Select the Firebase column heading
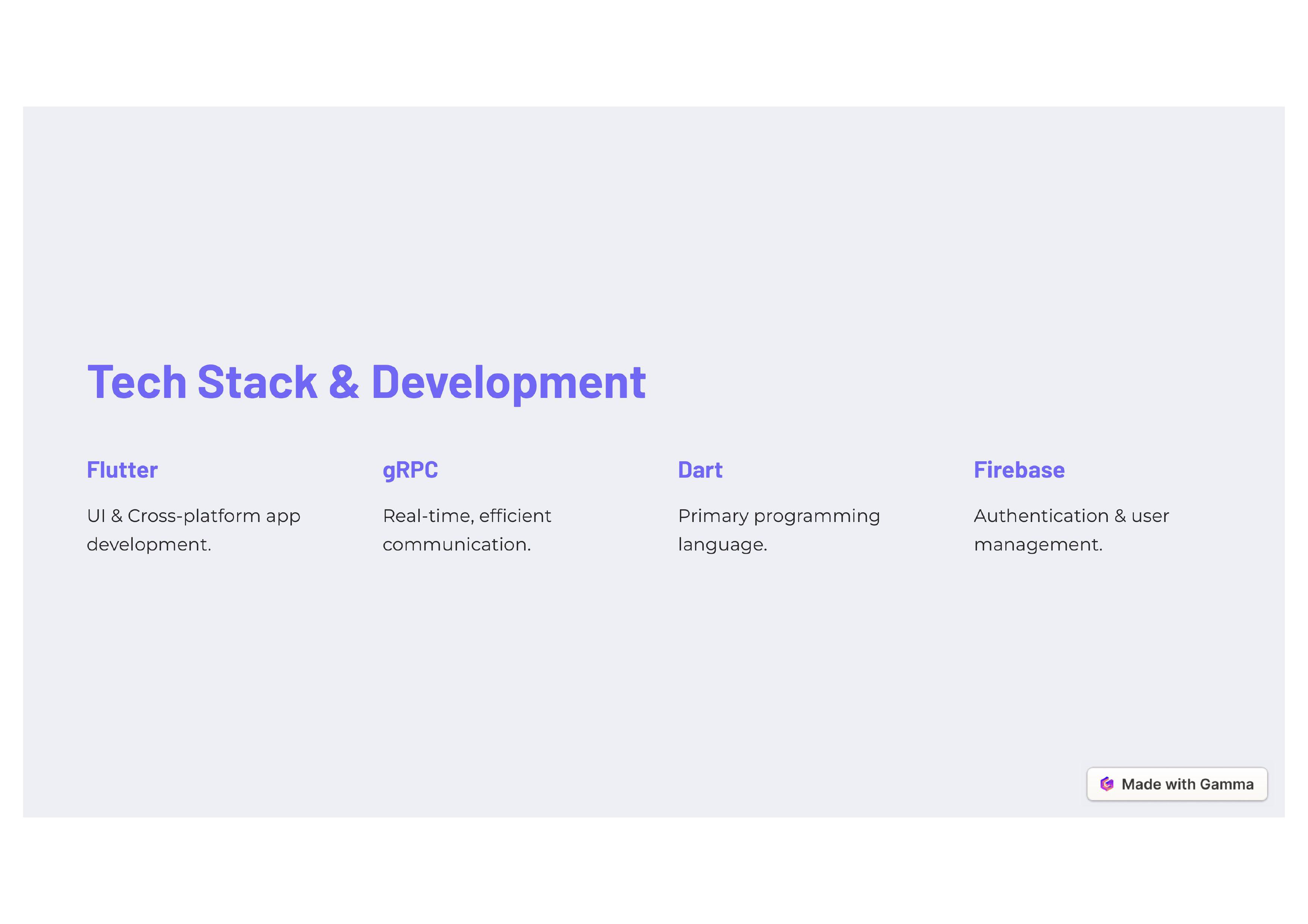Screen dimensions: 1308x924 point(1019,470)
